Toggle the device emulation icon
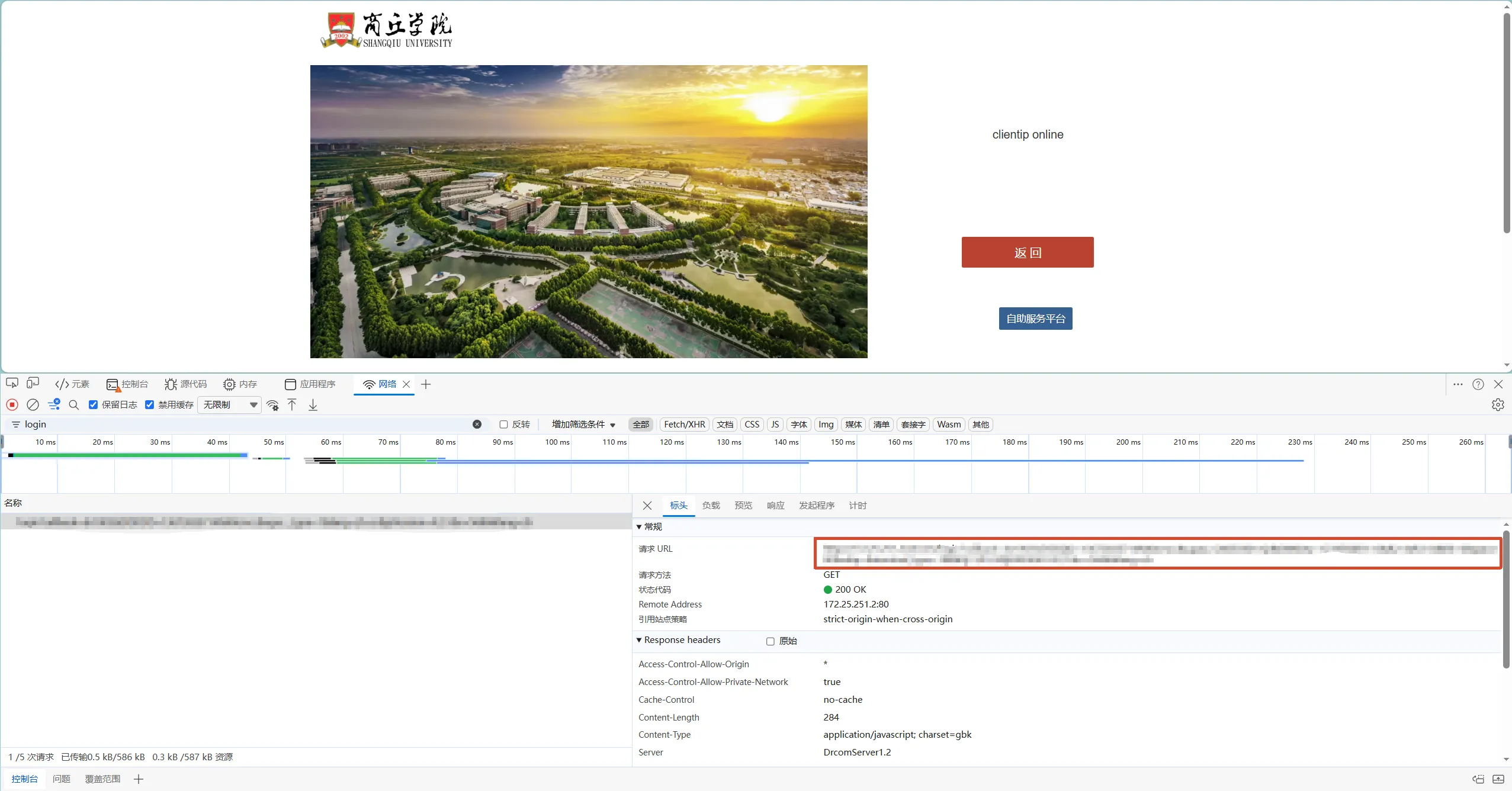The image size is (1512, 791). coord(33,384)
